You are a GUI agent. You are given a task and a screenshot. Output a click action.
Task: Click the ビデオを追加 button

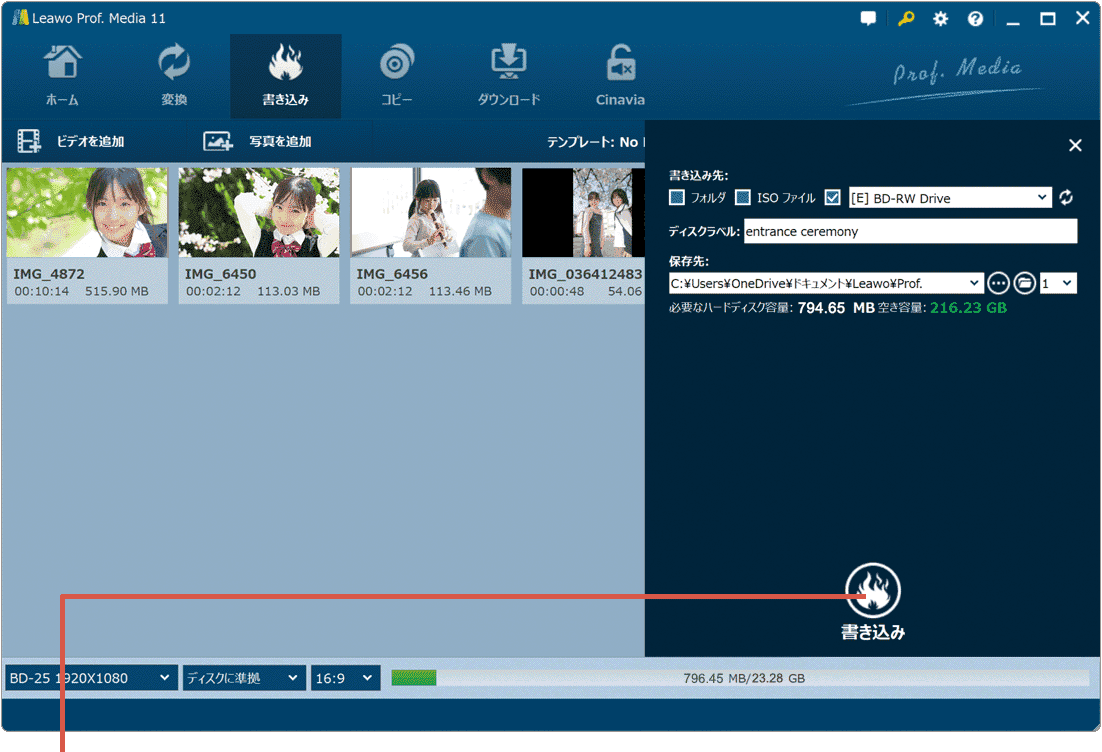pyautogui.click(x=72, y=142)
